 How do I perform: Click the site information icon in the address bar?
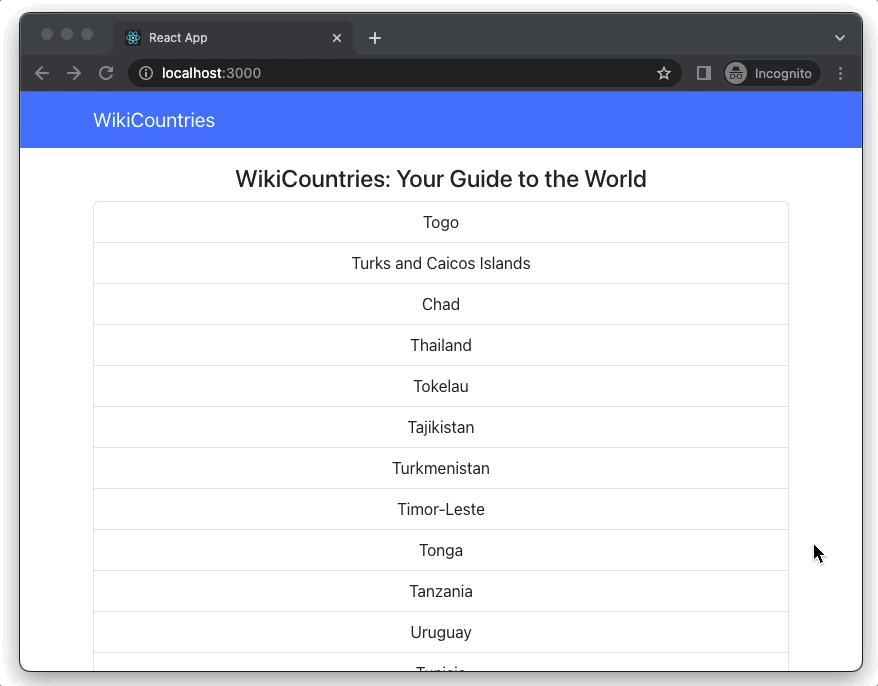[146, 72]
